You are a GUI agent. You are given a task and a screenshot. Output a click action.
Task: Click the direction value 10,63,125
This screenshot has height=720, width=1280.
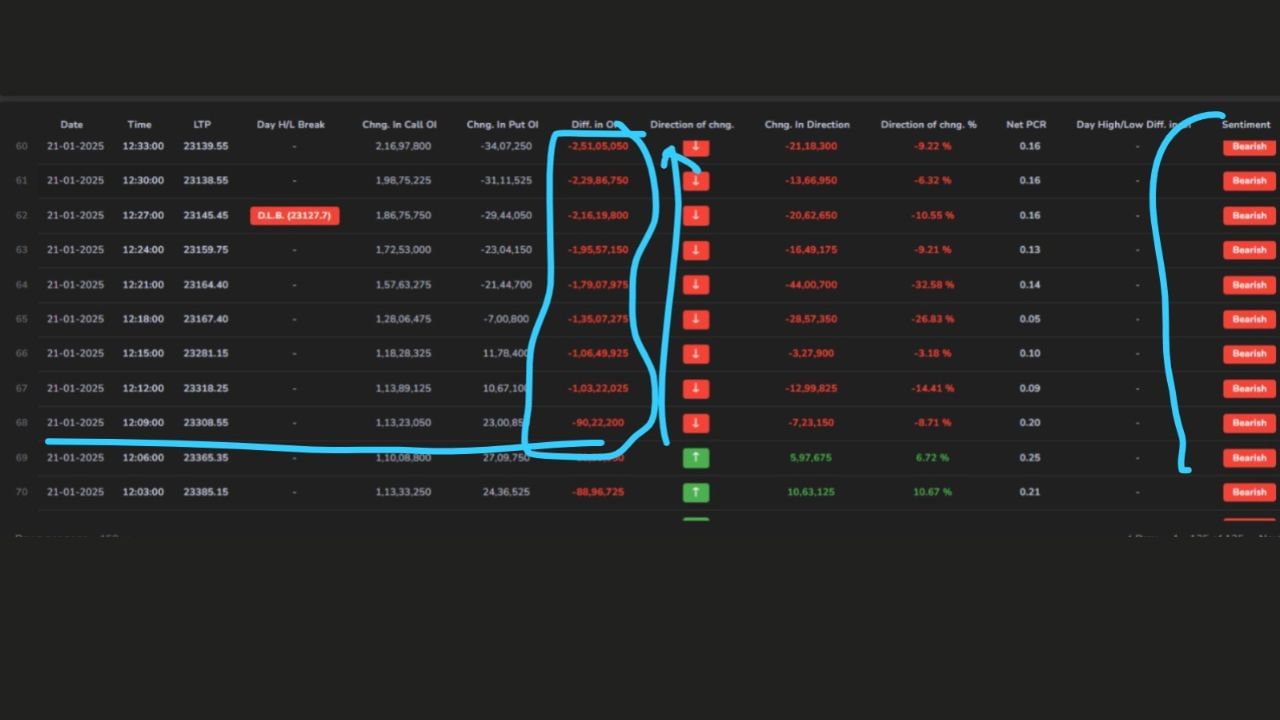(x=809, y=492)
